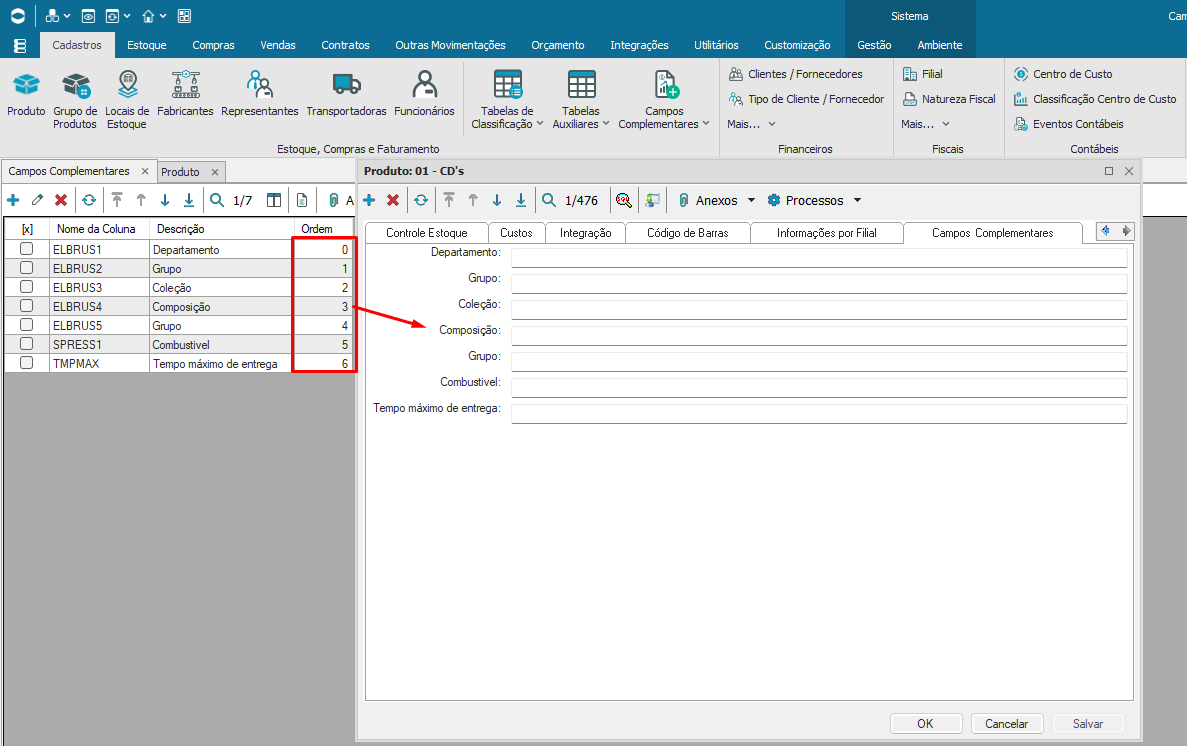This screenshot has width=1187, height=746.
Task: Open Centro de Custo
Action: point(1064,74)
